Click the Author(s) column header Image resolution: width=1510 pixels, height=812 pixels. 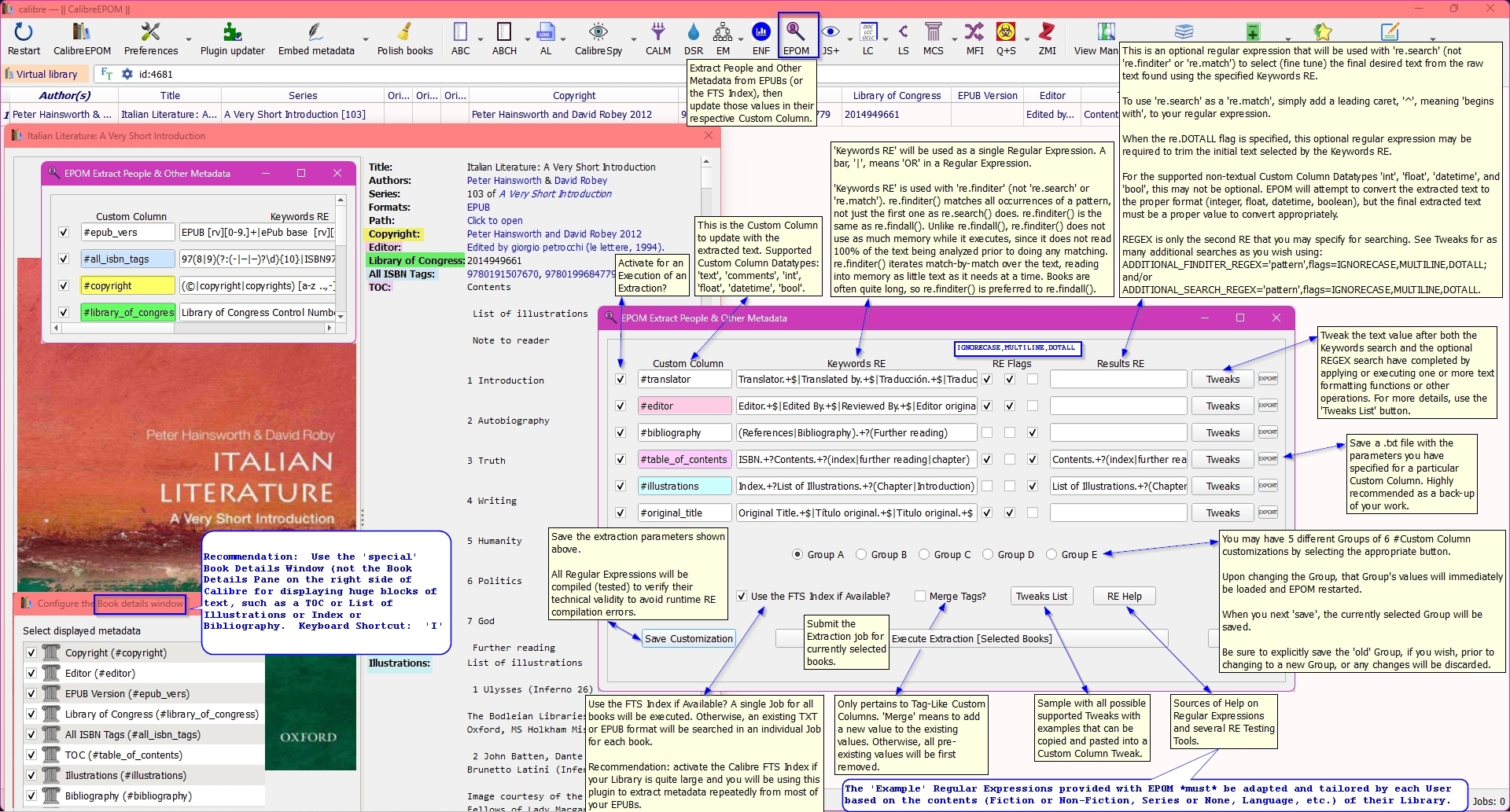(x=64, y=95)
